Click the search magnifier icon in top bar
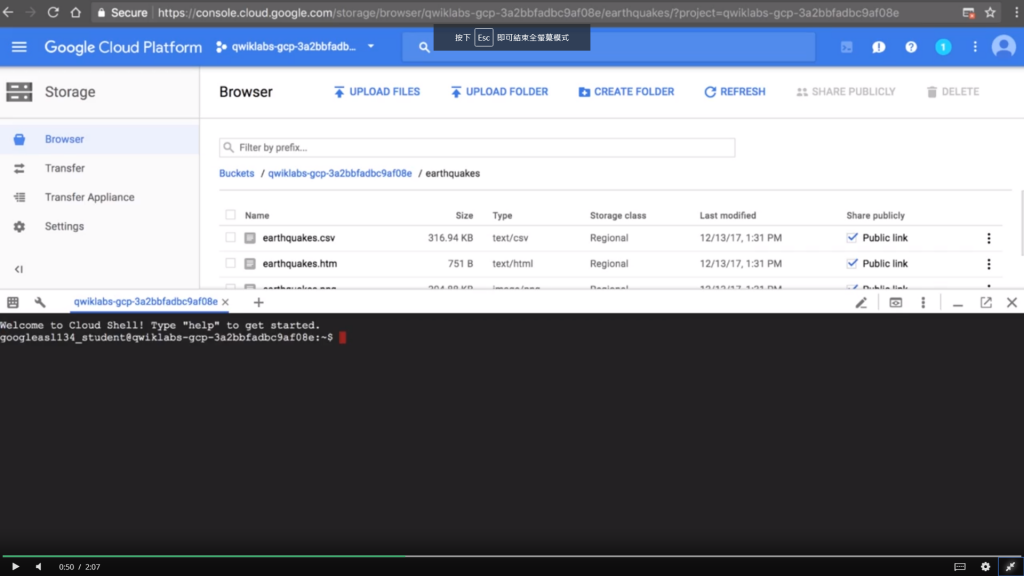1024x576 pixels. 424,47
